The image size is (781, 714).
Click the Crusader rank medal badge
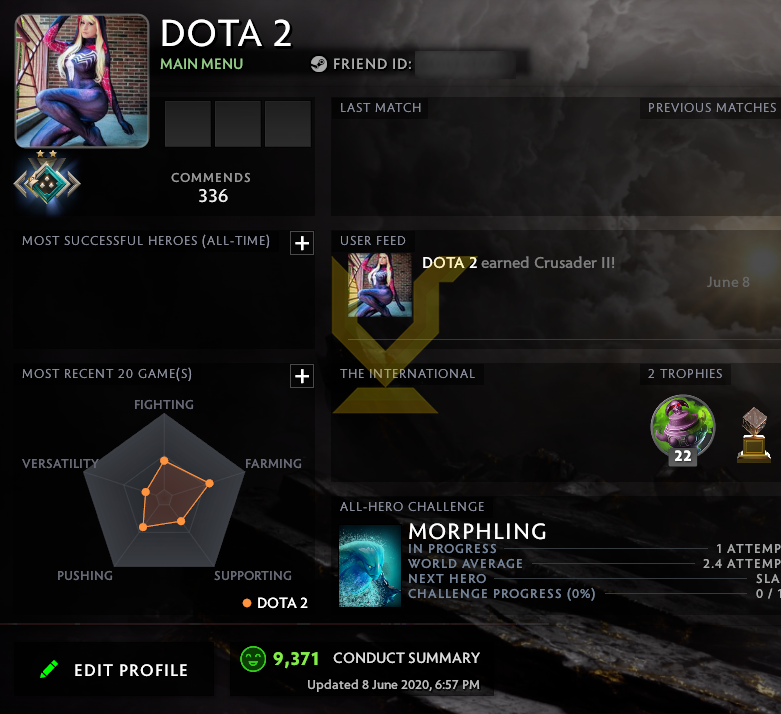(x=47, y=181)
